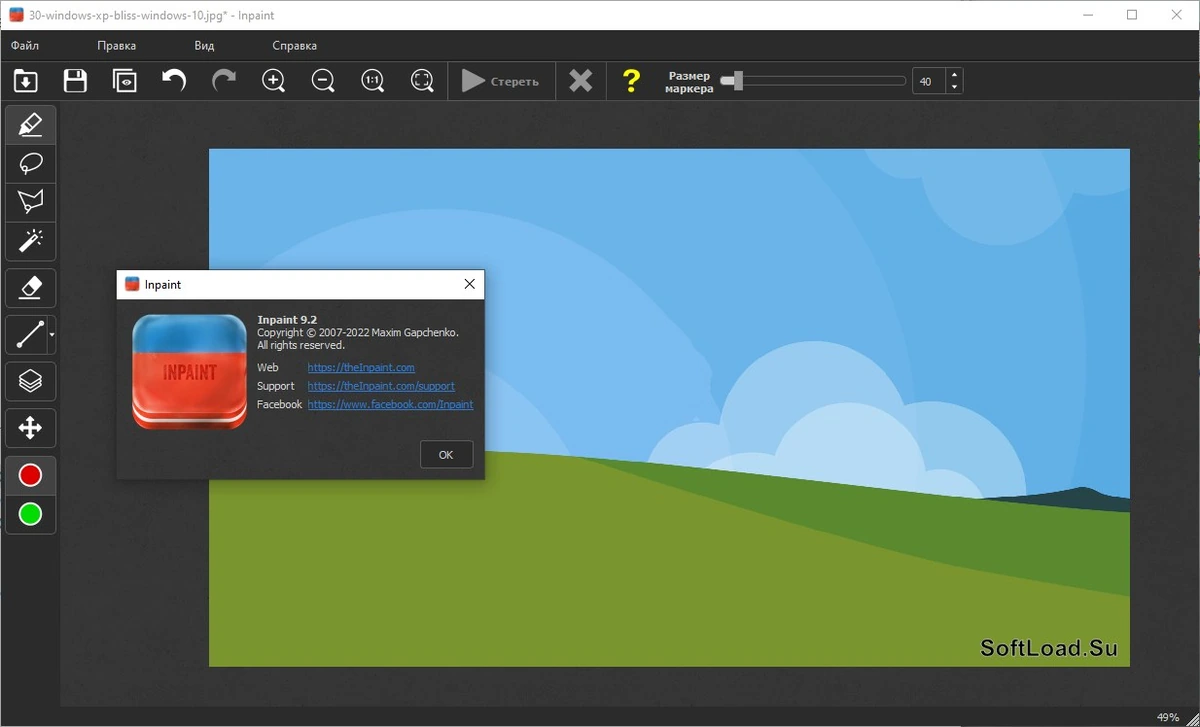Maximize the Inpaint main window
The width and height of the screenshot is (1200, 727).
[x=1132, y=15]
